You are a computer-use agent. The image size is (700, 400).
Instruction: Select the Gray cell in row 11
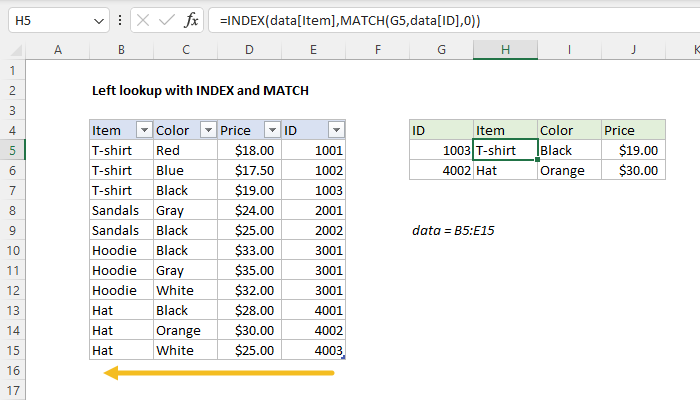(x=186, y=271)
